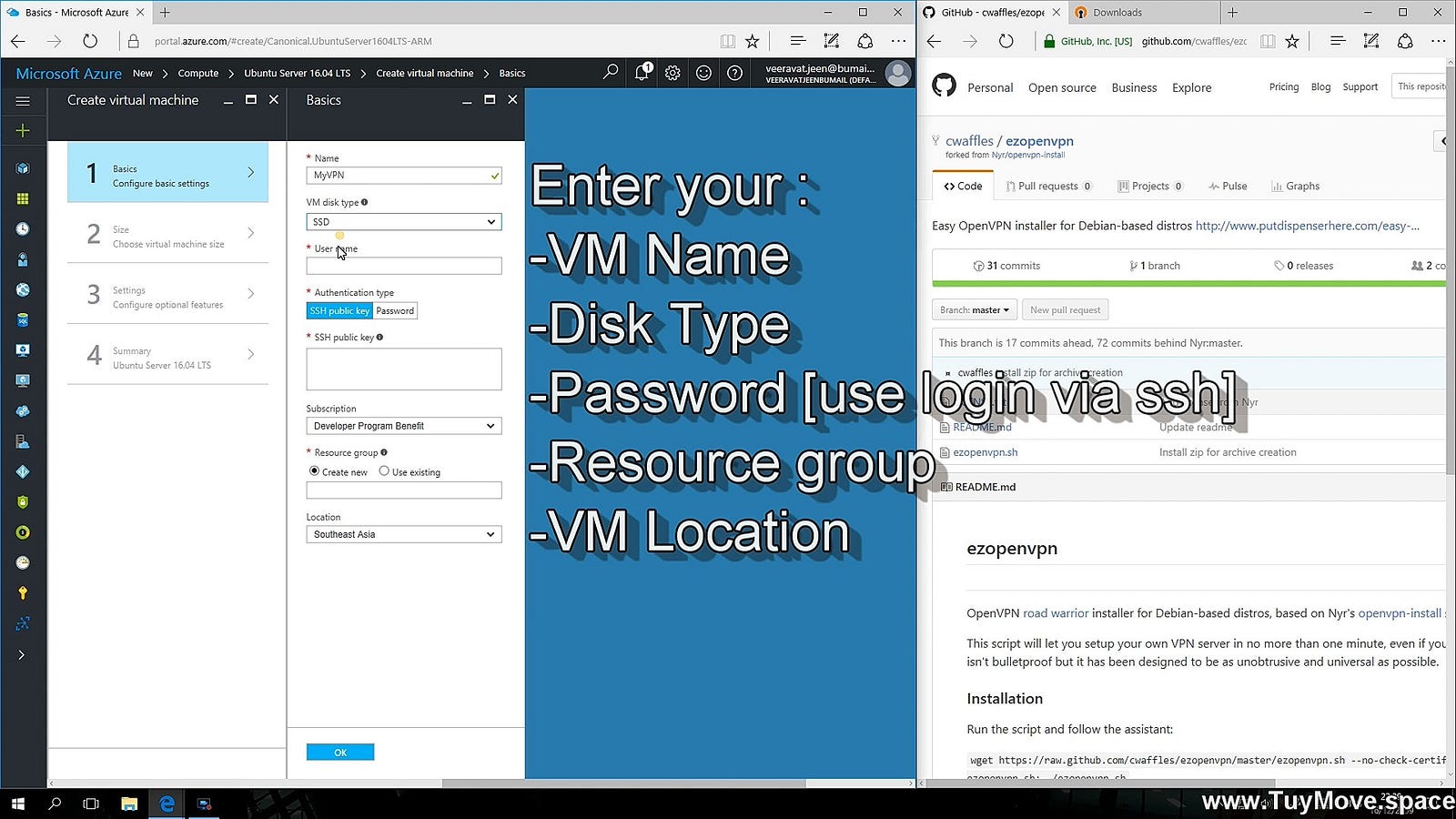Select Pulse tab on GitHub
The height and width of the screenshot is (819, 1456).
coord(1228,186)
